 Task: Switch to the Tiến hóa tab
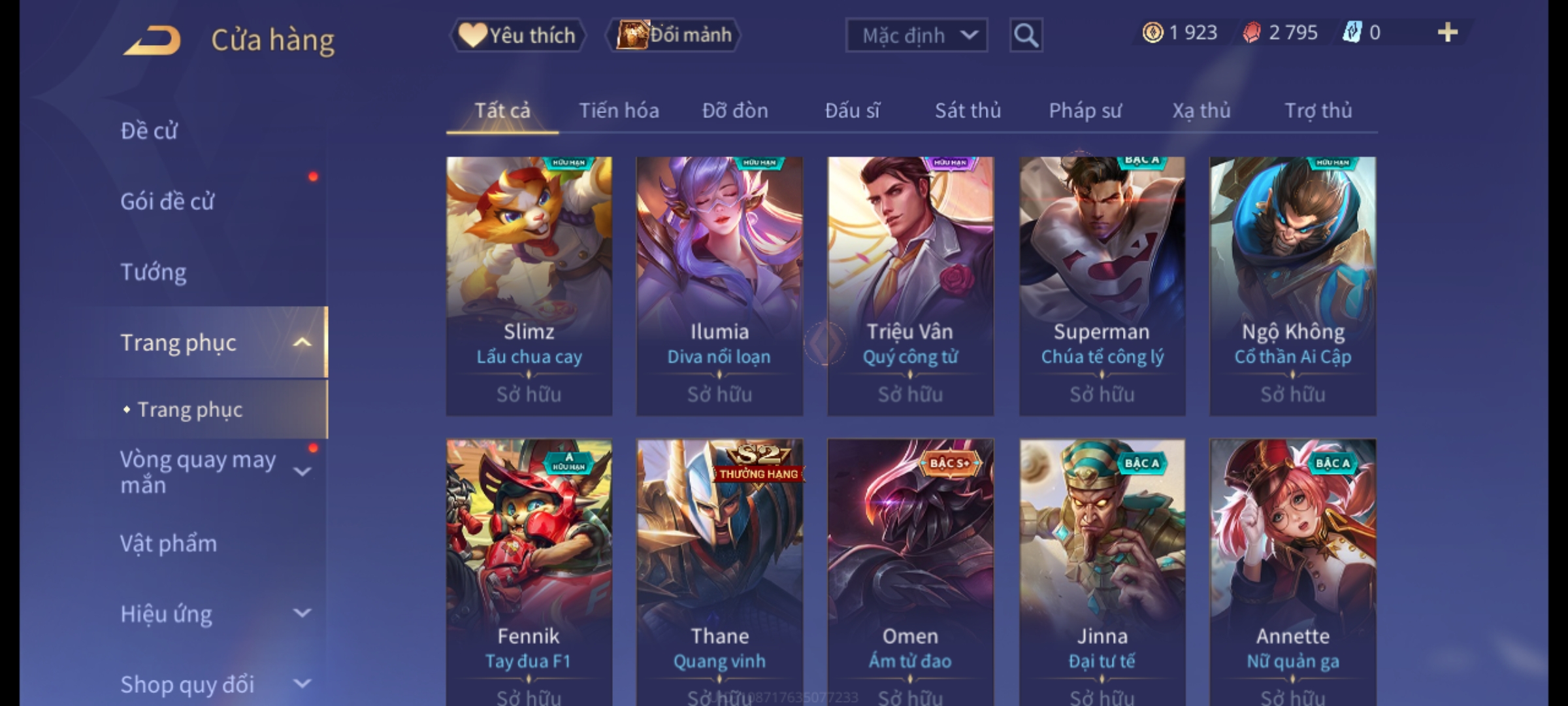click(619, 110)
